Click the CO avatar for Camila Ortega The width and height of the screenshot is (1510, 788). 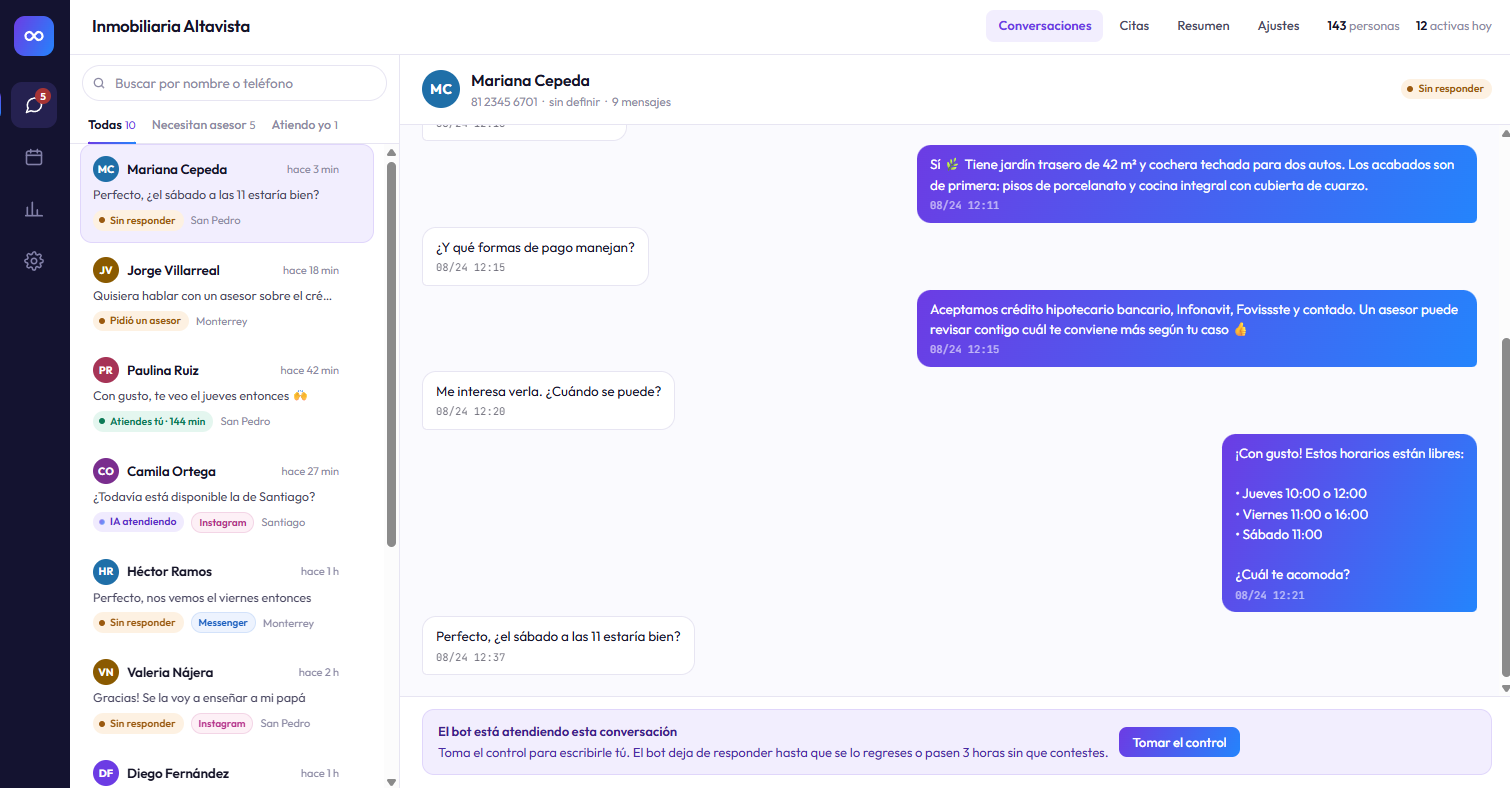[x=106, y=471]
